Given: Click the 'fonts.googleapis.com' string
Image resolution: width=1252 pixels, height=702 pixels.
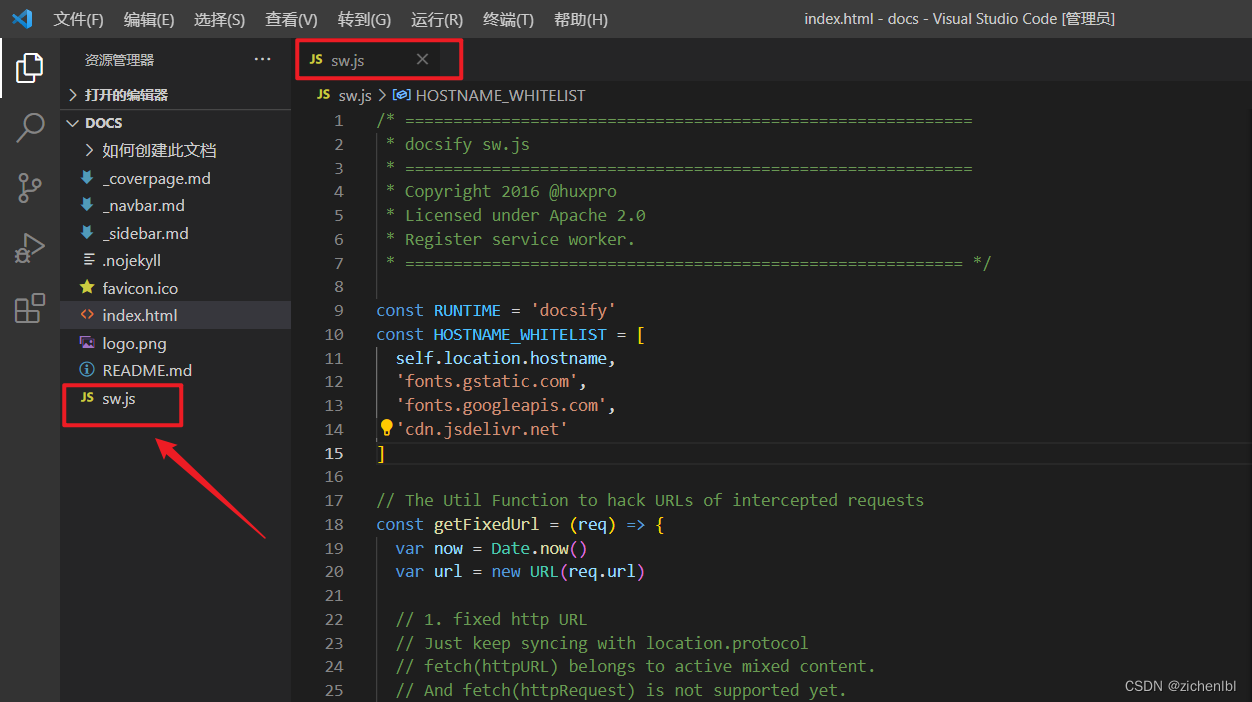Looking at the screenshot, I should (x=500, y=405).
